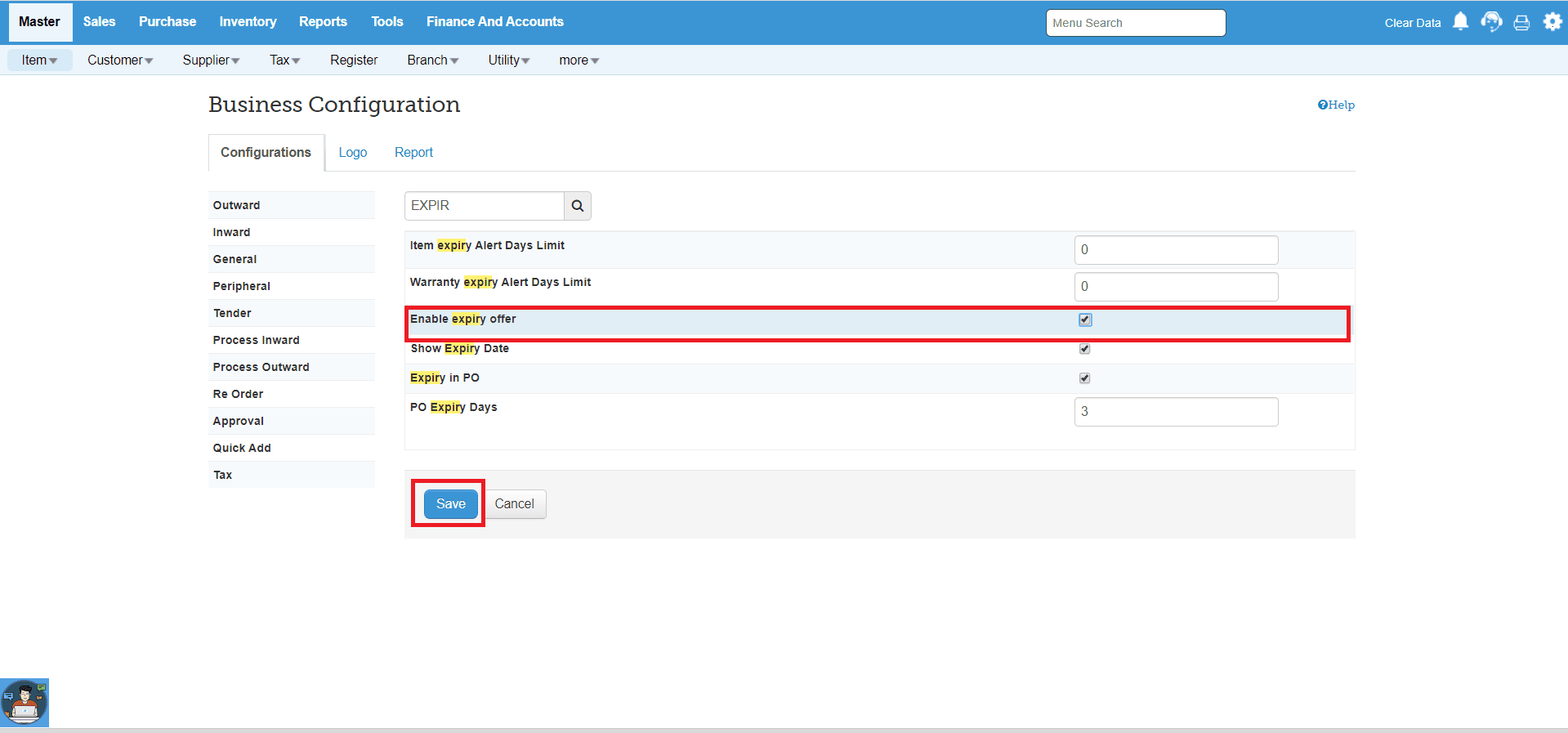Open the Process Inward category
Image resolution: width=1568 pixels, height=733 pixels.
[x=292, y=340]
